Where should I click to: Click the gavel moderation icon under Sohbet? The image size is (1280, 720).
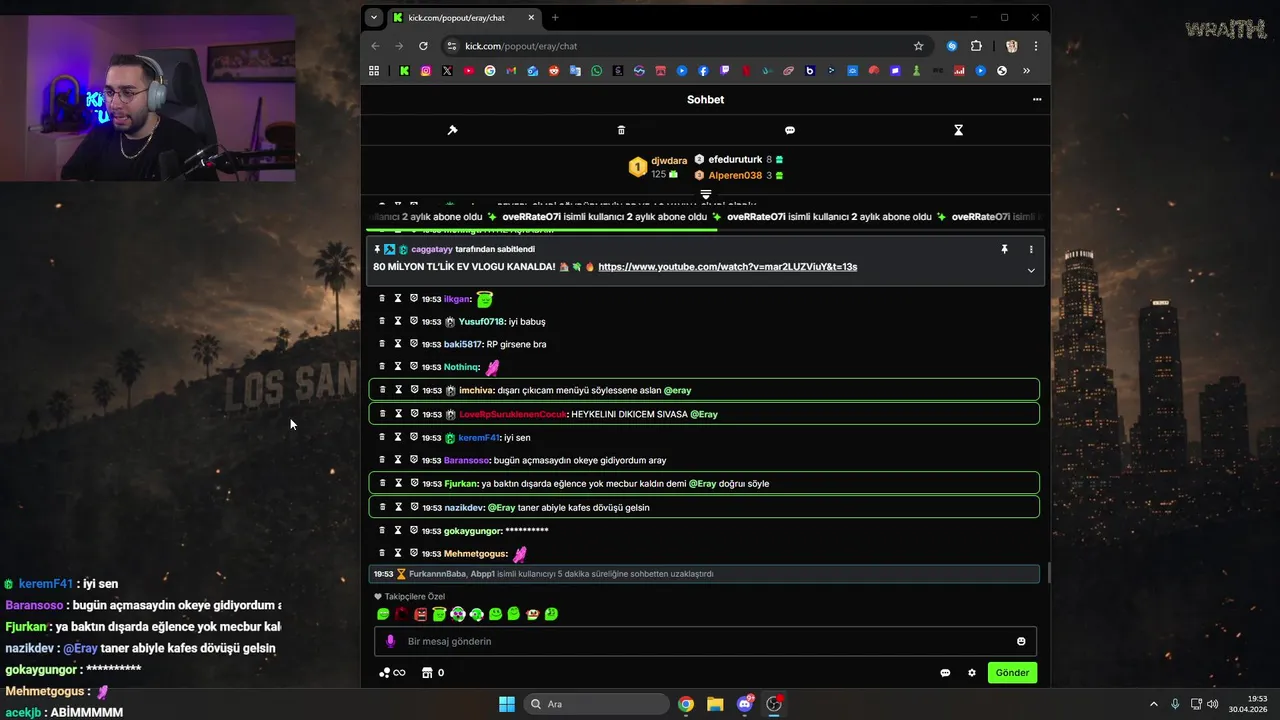point(452,130)
